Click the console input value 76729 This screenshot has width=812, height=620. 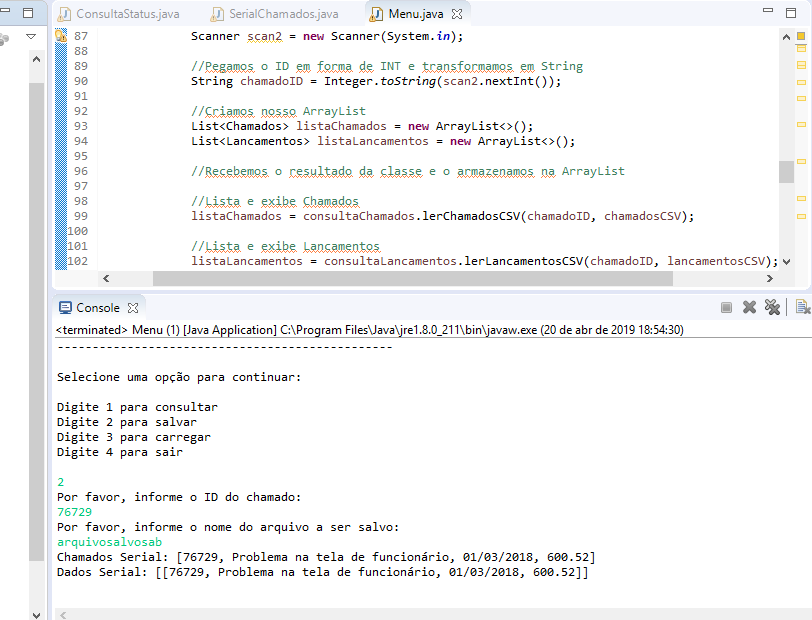75,512
